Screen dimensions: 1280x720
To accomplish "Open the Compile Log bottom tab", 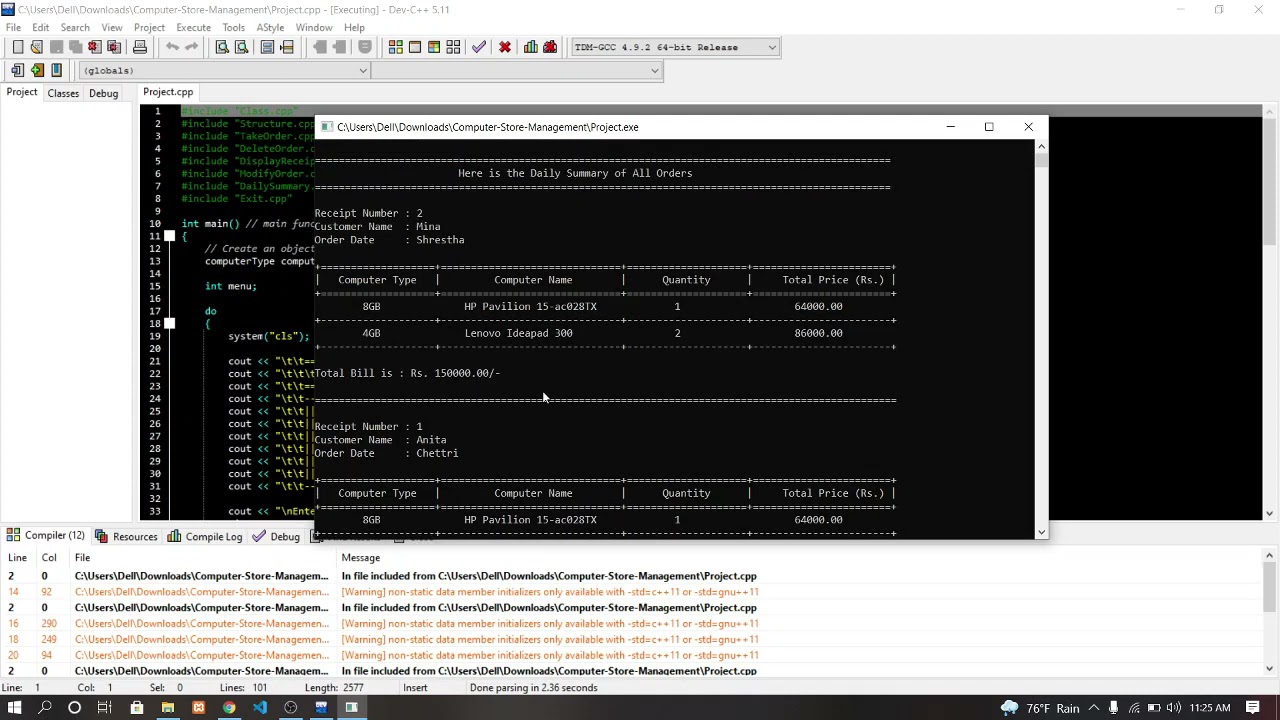I will pos(205,537).
